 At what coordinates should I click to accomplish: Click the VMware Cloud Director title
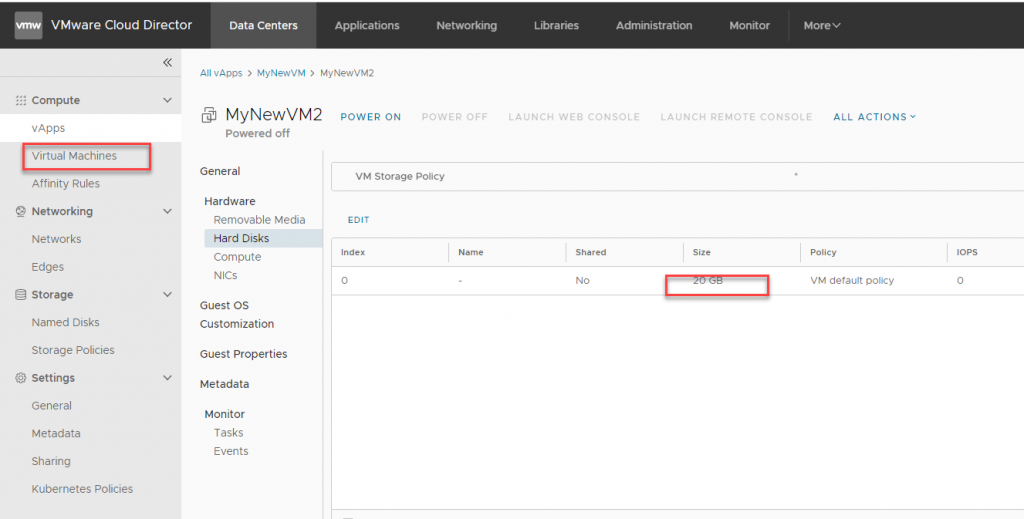tap(121, 25)
